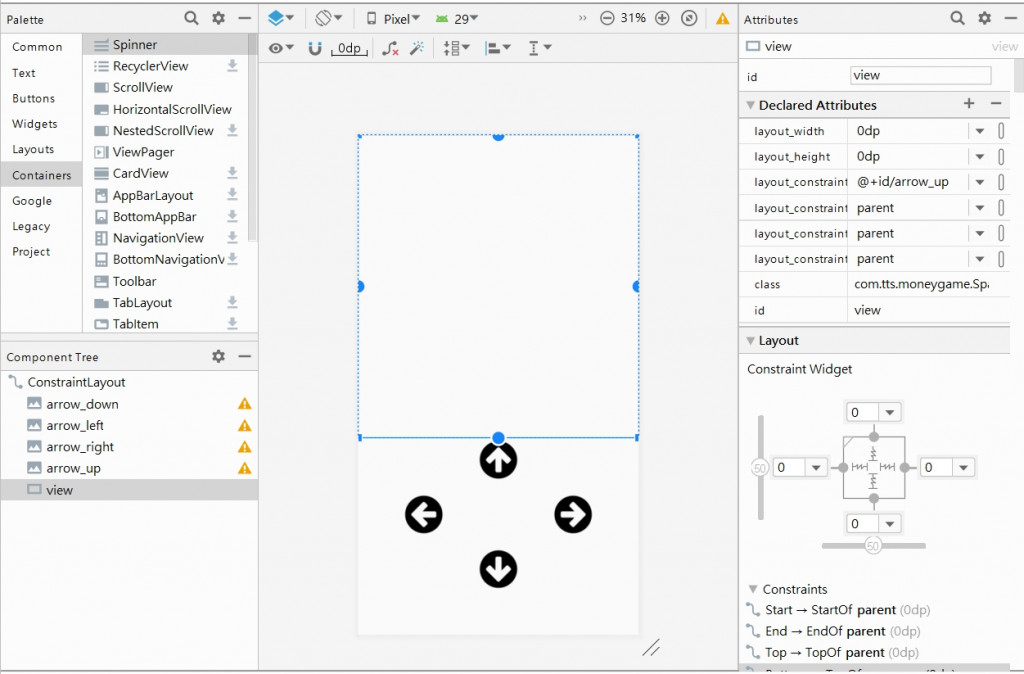
Task: Click the infer constraints magic wand
Action: point(417,48)
